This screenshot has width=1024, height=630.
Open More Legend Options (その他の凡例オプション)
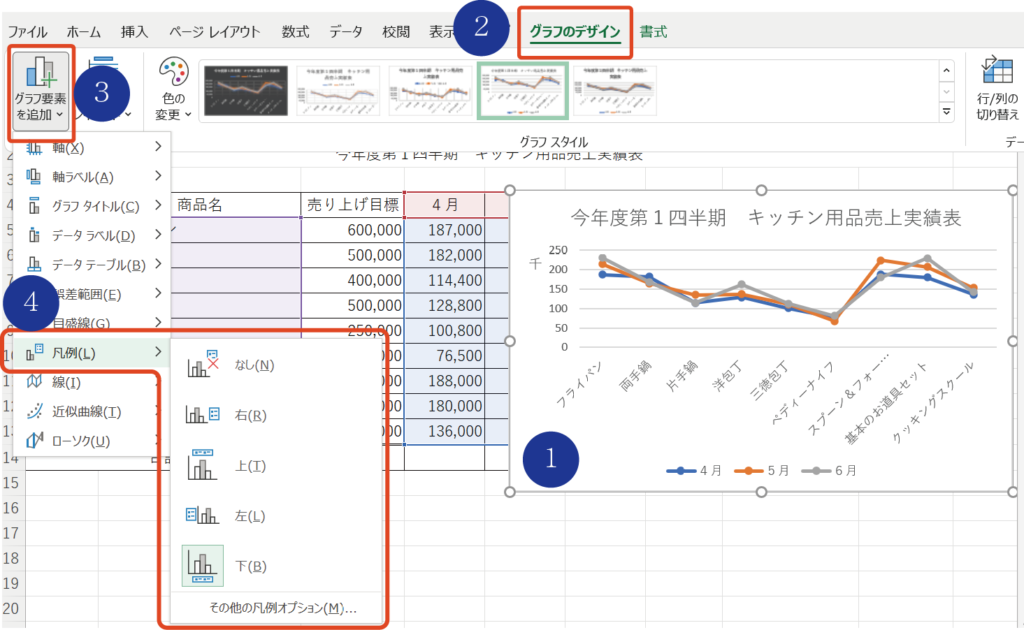click(x=282, y=608)
